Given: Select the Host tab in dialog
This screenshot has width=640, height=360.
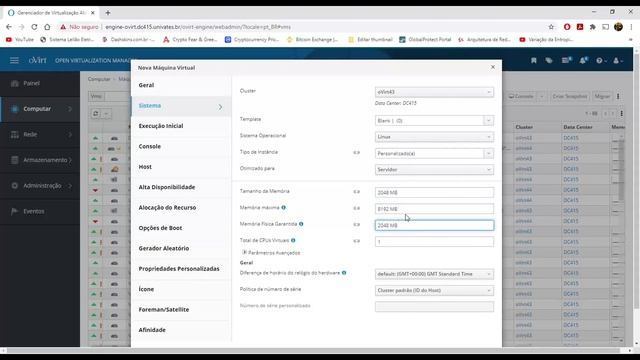Looking at the screenshot, I should 181,167.
